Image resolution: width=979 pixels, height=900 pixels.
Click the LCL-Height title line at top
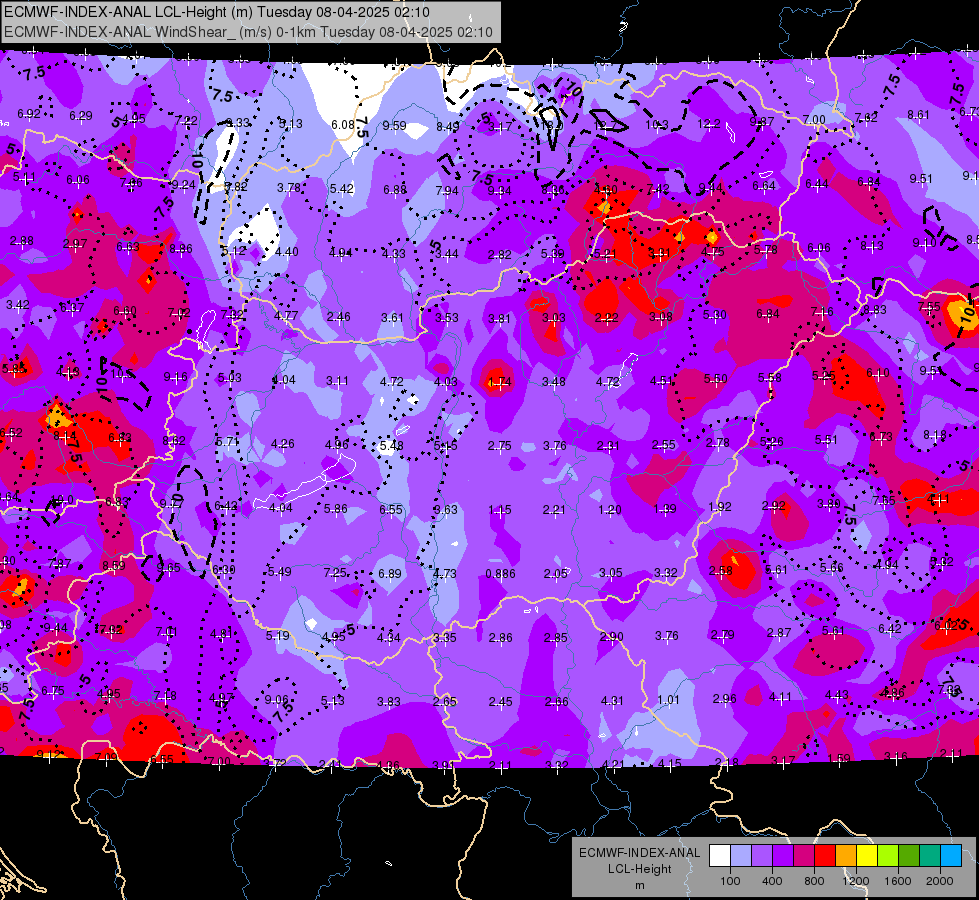217,12
